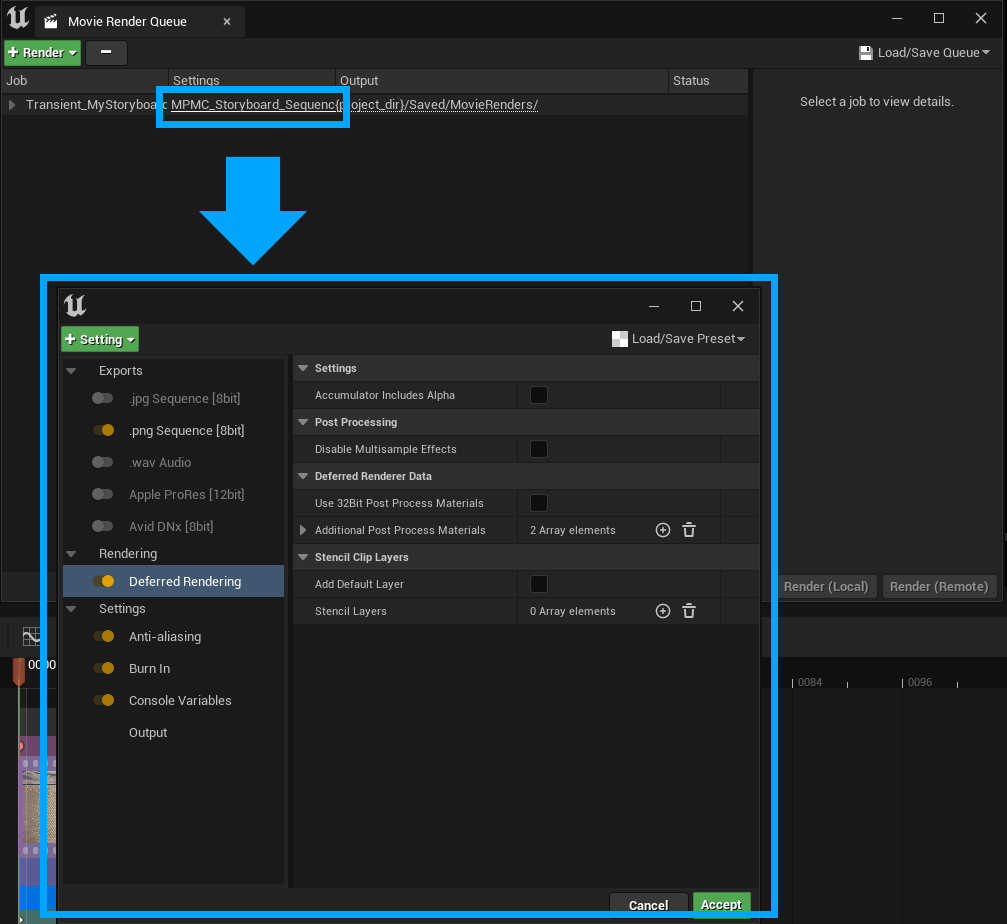
Task: Open the MPMC_Storyboard_Sequence settings link
Action: tap(253, 104)
